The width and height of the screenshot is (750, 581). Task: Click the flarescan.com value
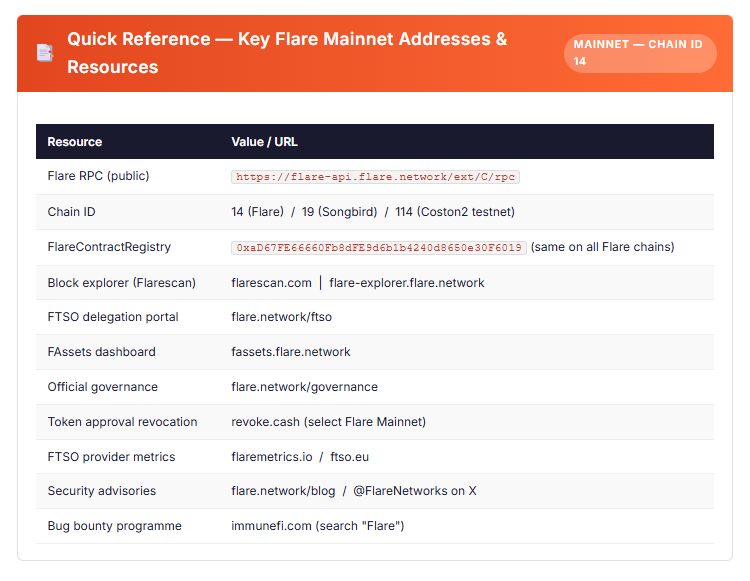tap(271, 283)
